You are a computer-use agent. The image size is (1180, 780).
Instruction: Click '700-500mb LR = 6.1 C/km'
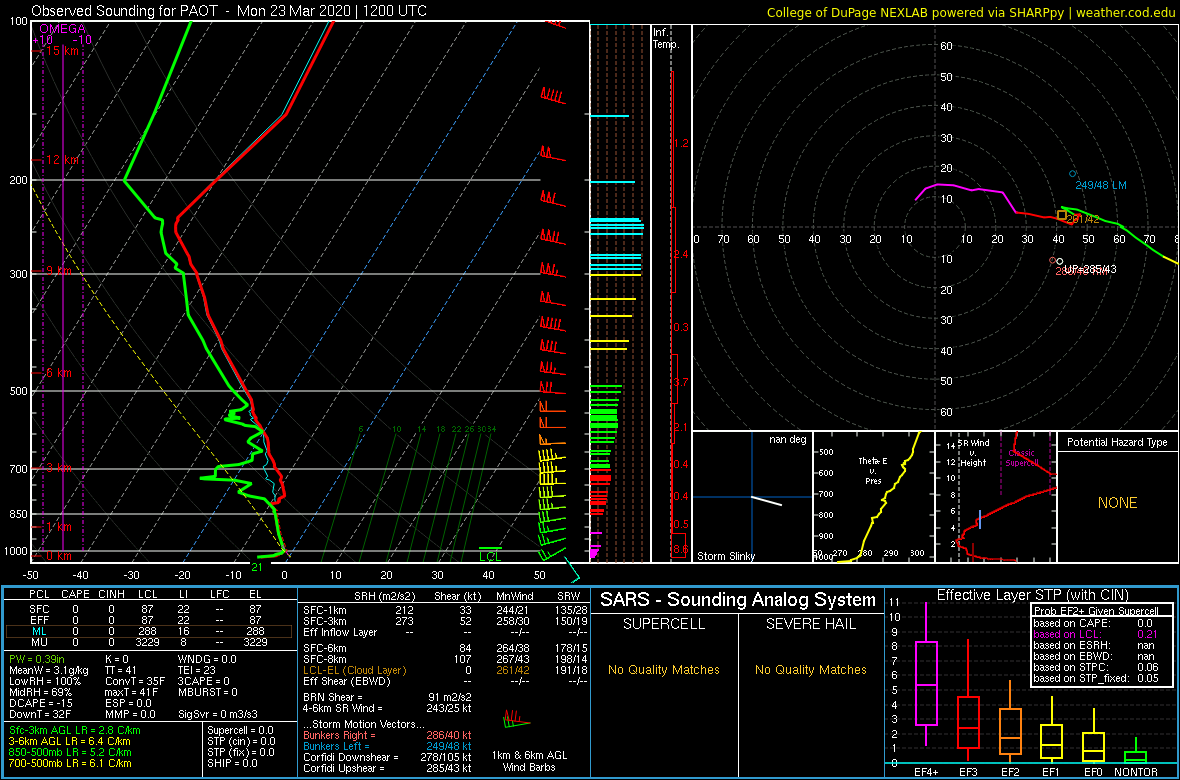point(70,763)
